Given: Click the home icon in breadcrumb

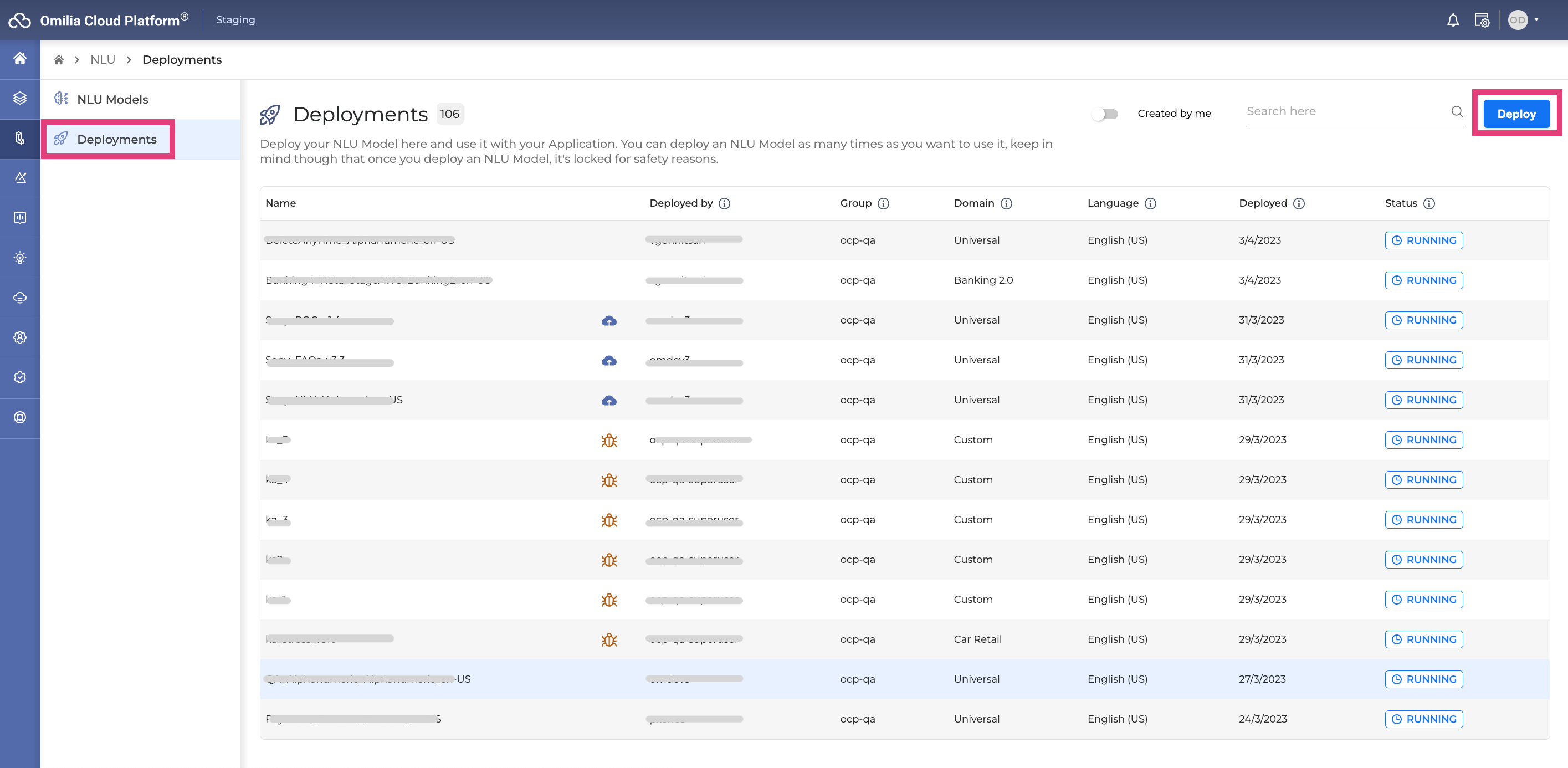Looking at the screenshot, I should 58,60.
